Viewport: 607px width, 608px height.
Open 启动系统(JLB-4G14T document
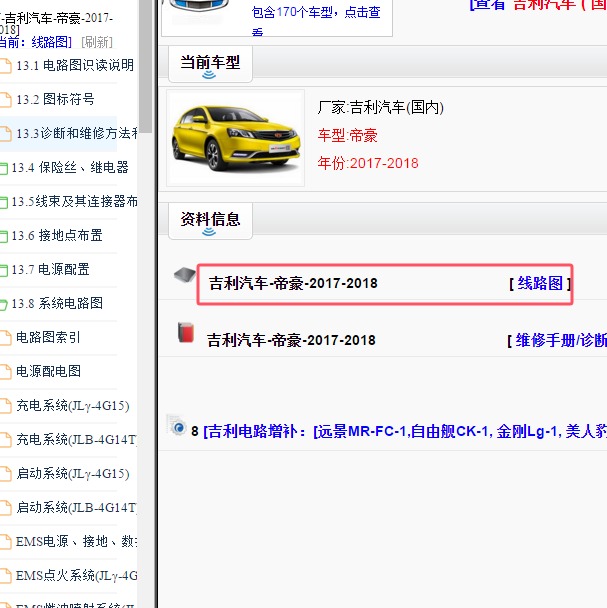click(x=77, y=508)
